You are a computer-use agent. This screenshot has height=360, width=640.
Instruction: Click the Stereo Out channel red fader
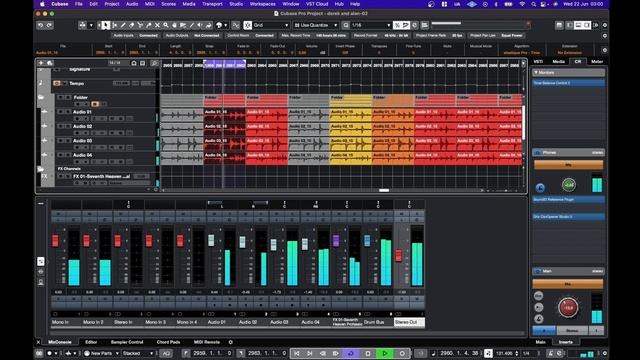click(399, 256)
